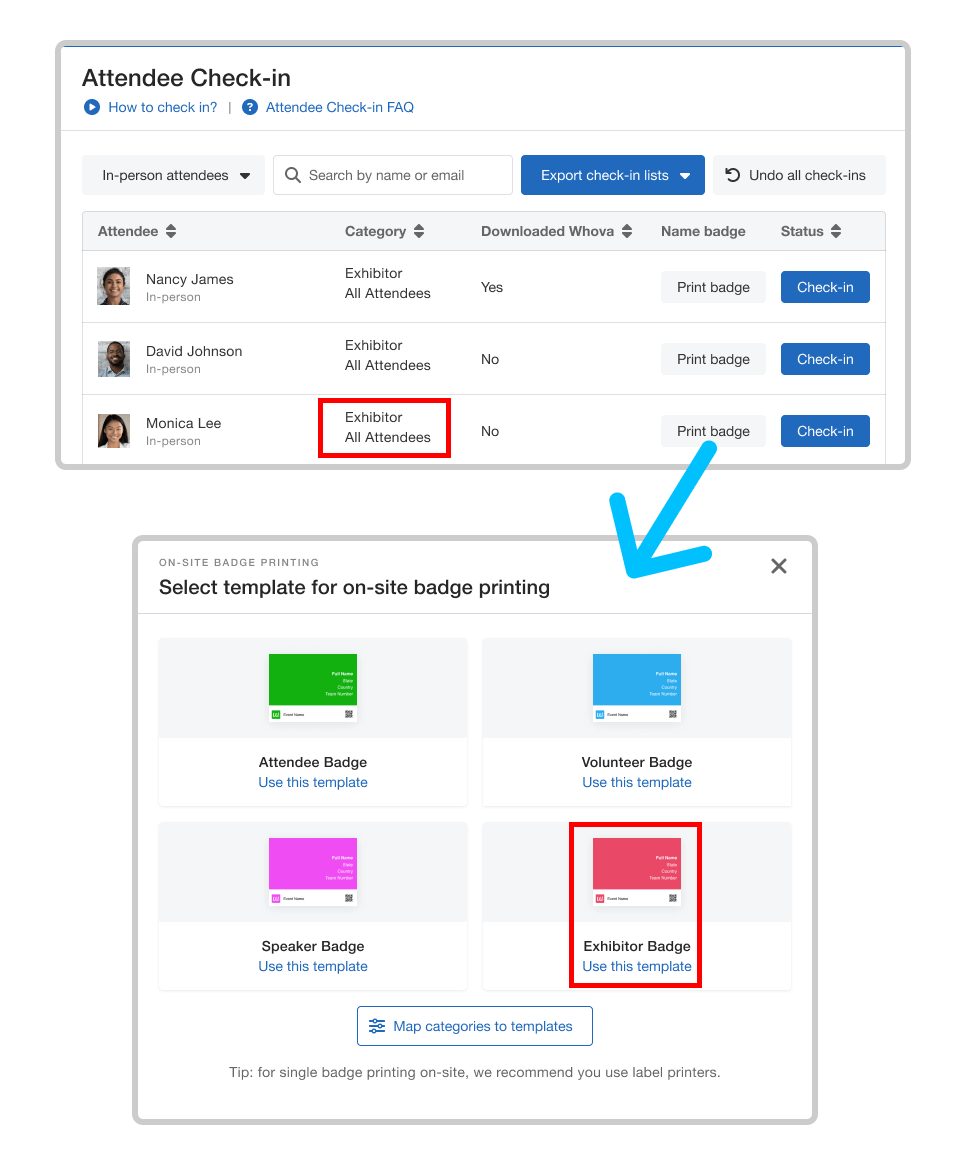
Task: Sort by Downloaded Whova column arrows
Action: pos(627,231)
